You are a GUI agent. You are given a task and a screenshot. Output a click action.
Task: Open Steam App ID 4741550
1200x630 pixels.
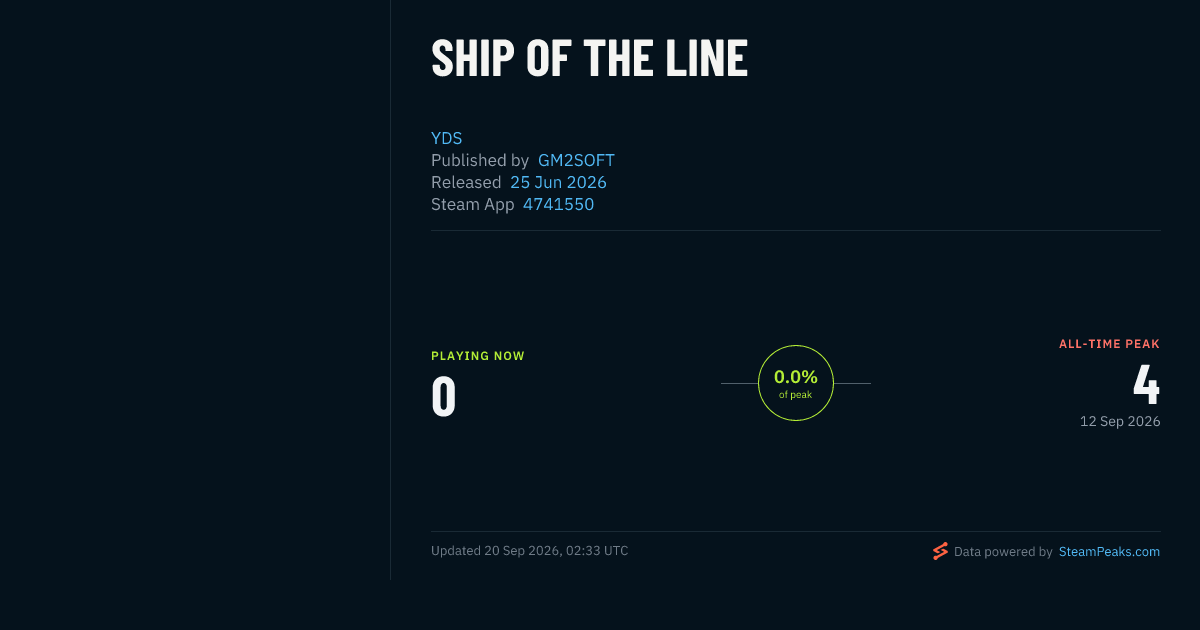[x=558, y=204]
